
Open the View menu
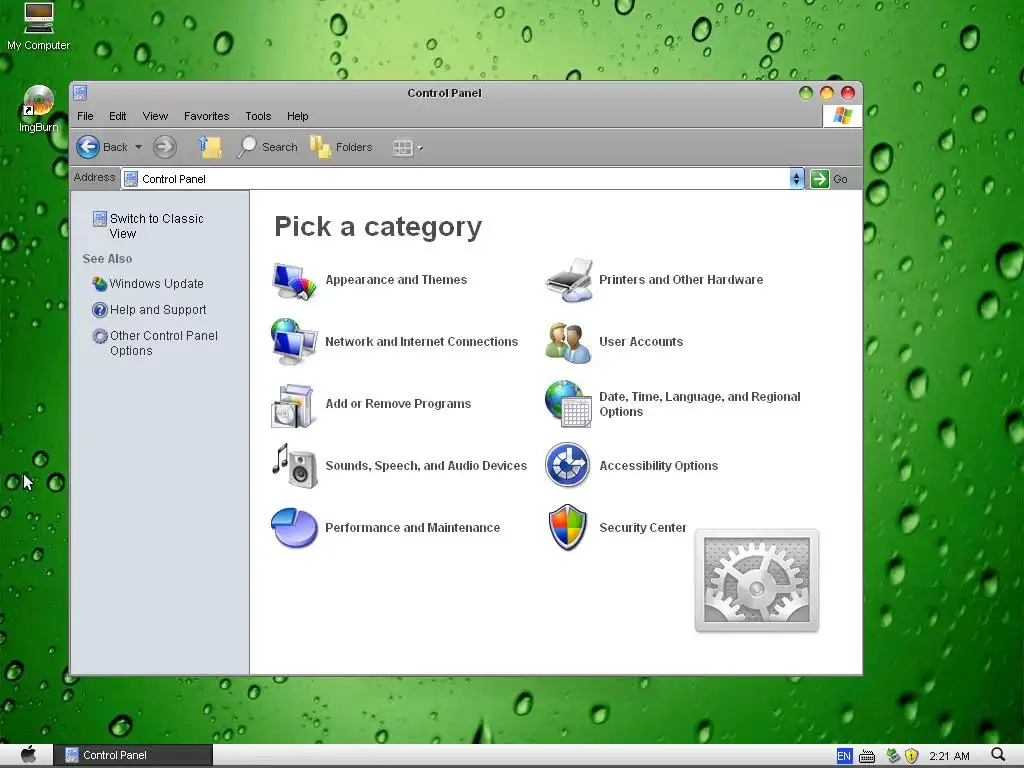(155, 116)
